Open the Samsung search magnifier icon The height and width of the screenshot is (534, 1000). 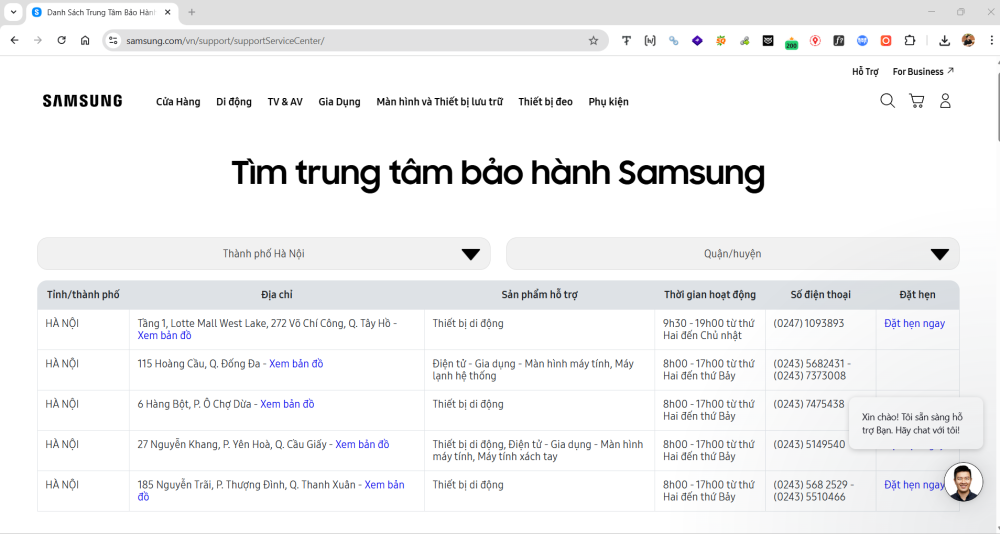(887, 101)
